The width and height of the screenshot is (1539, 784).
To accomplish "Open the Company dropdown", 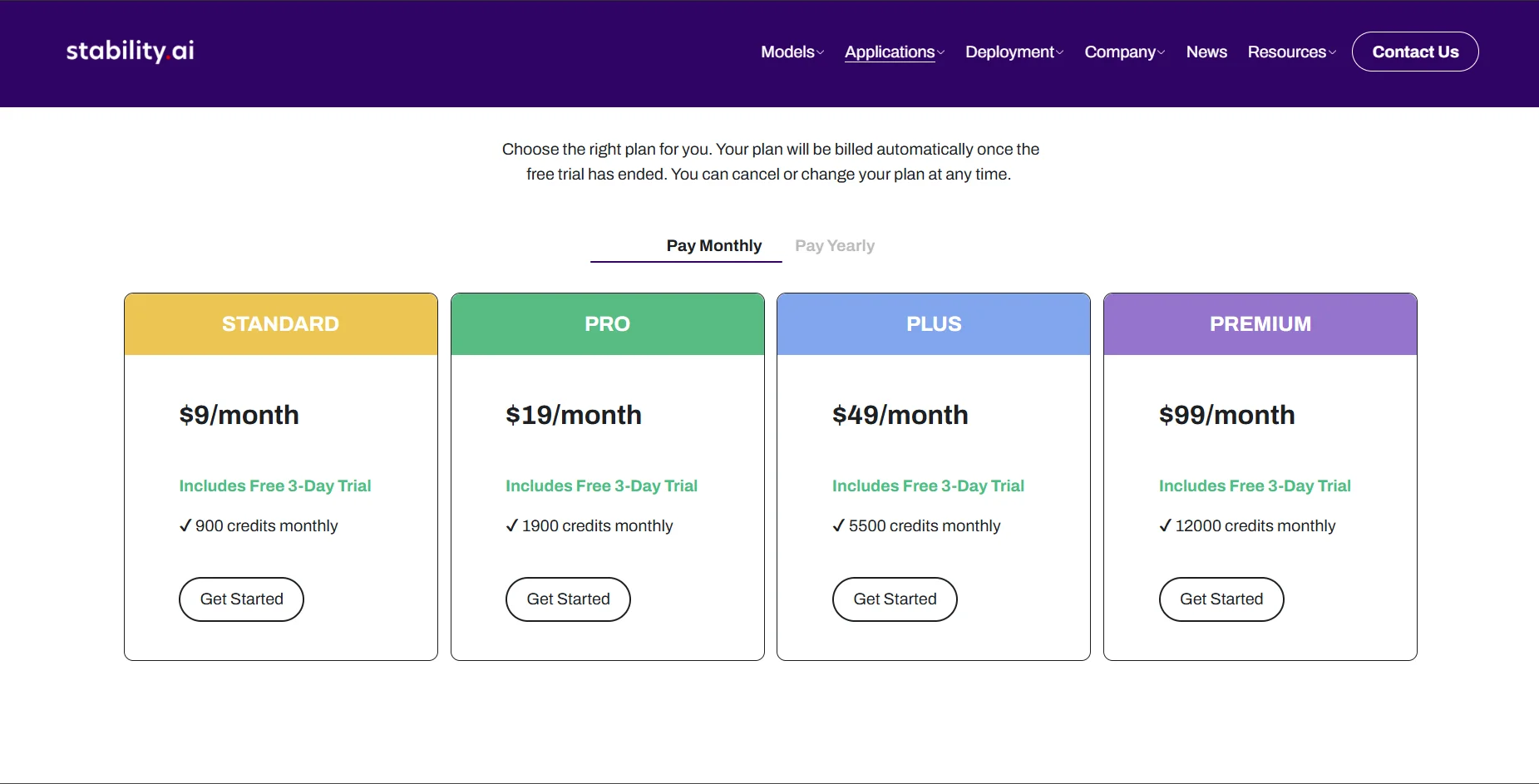I will (1125, 52).
